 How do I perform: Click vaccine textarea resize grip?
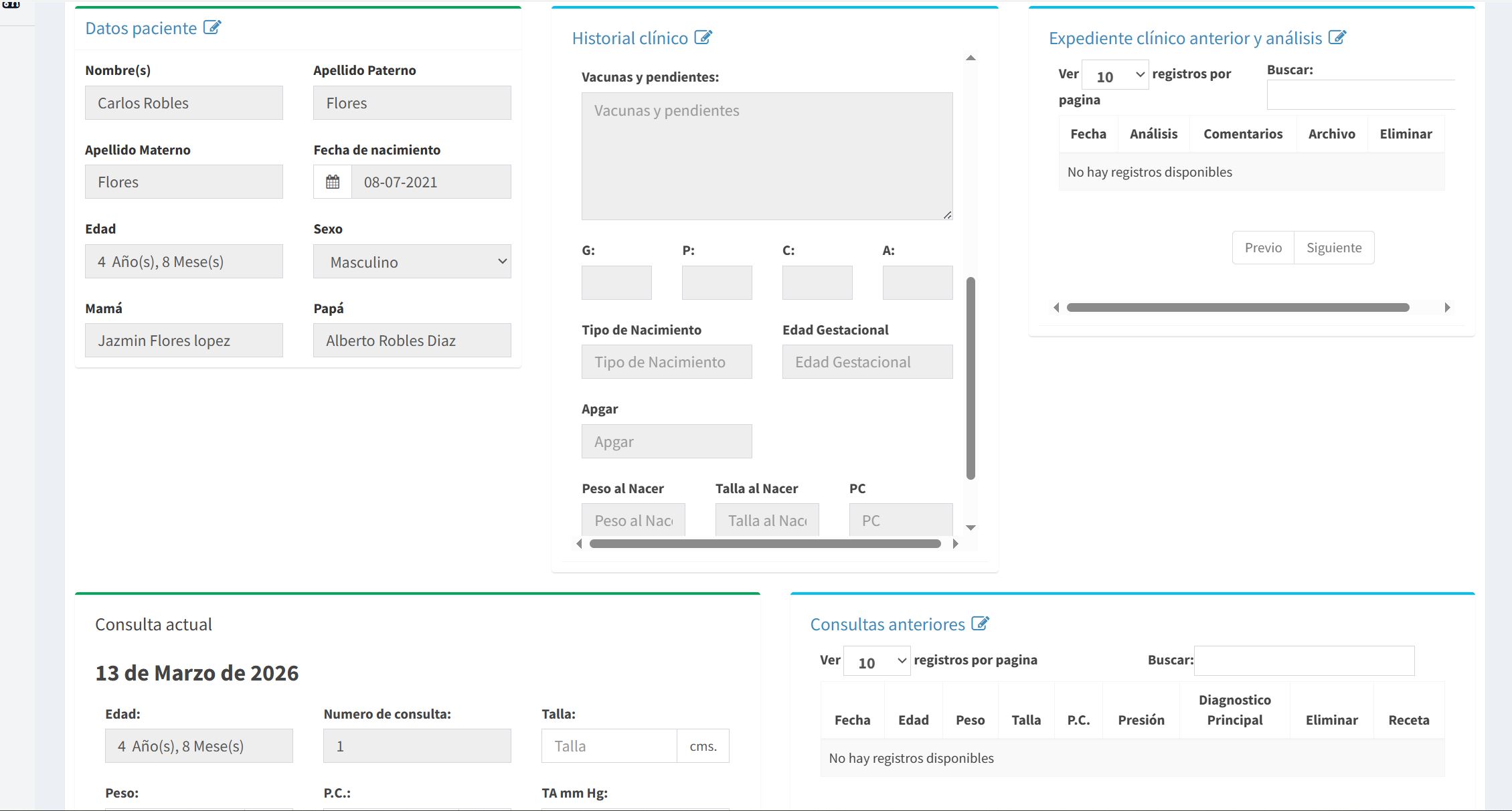(947, 215)
